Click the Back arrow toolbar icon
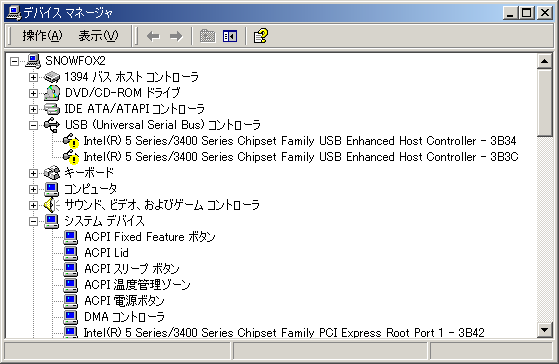This screenshot has height=364, width=559. pyautogui.click(x=153, y=36)
